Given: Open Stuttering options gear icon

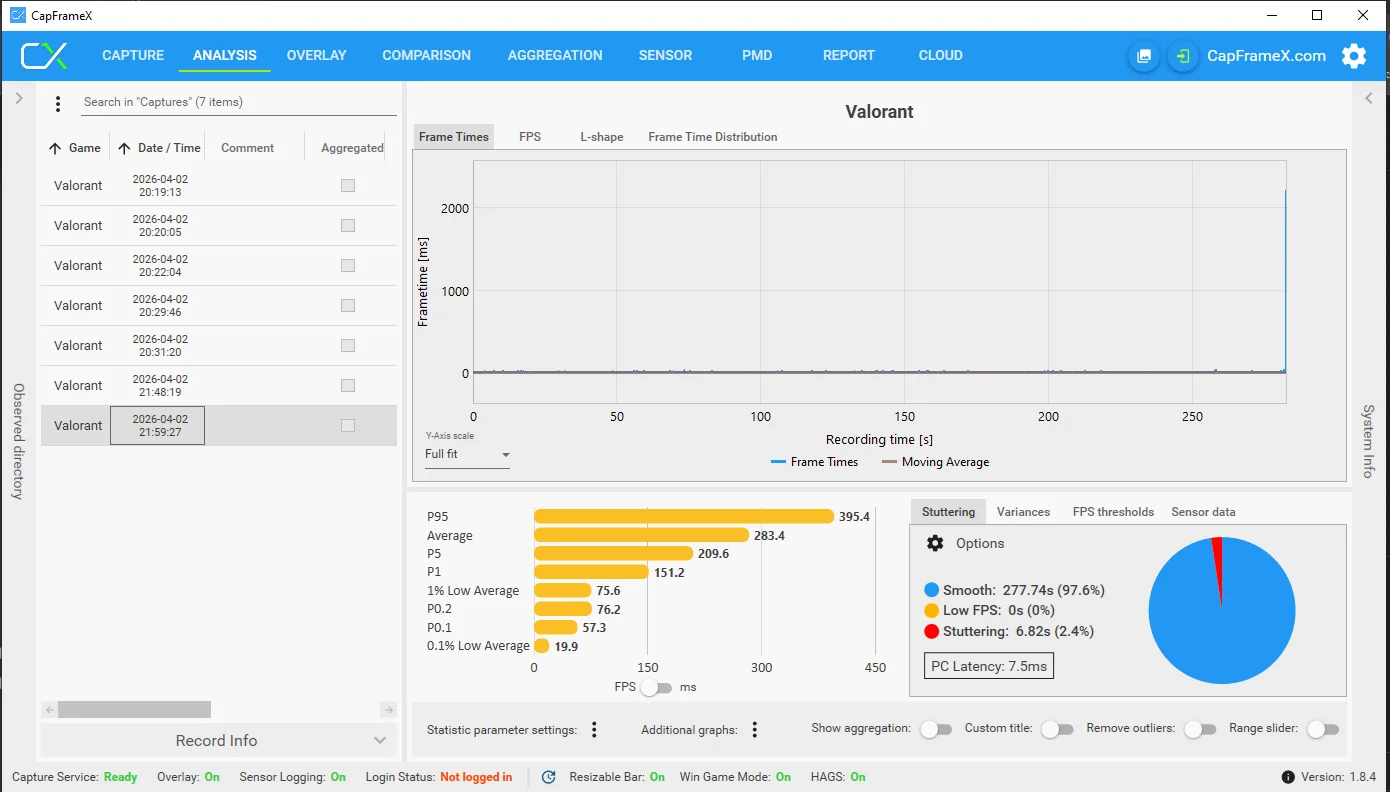Looking at the screenshot, I should [x=935, y=543].
